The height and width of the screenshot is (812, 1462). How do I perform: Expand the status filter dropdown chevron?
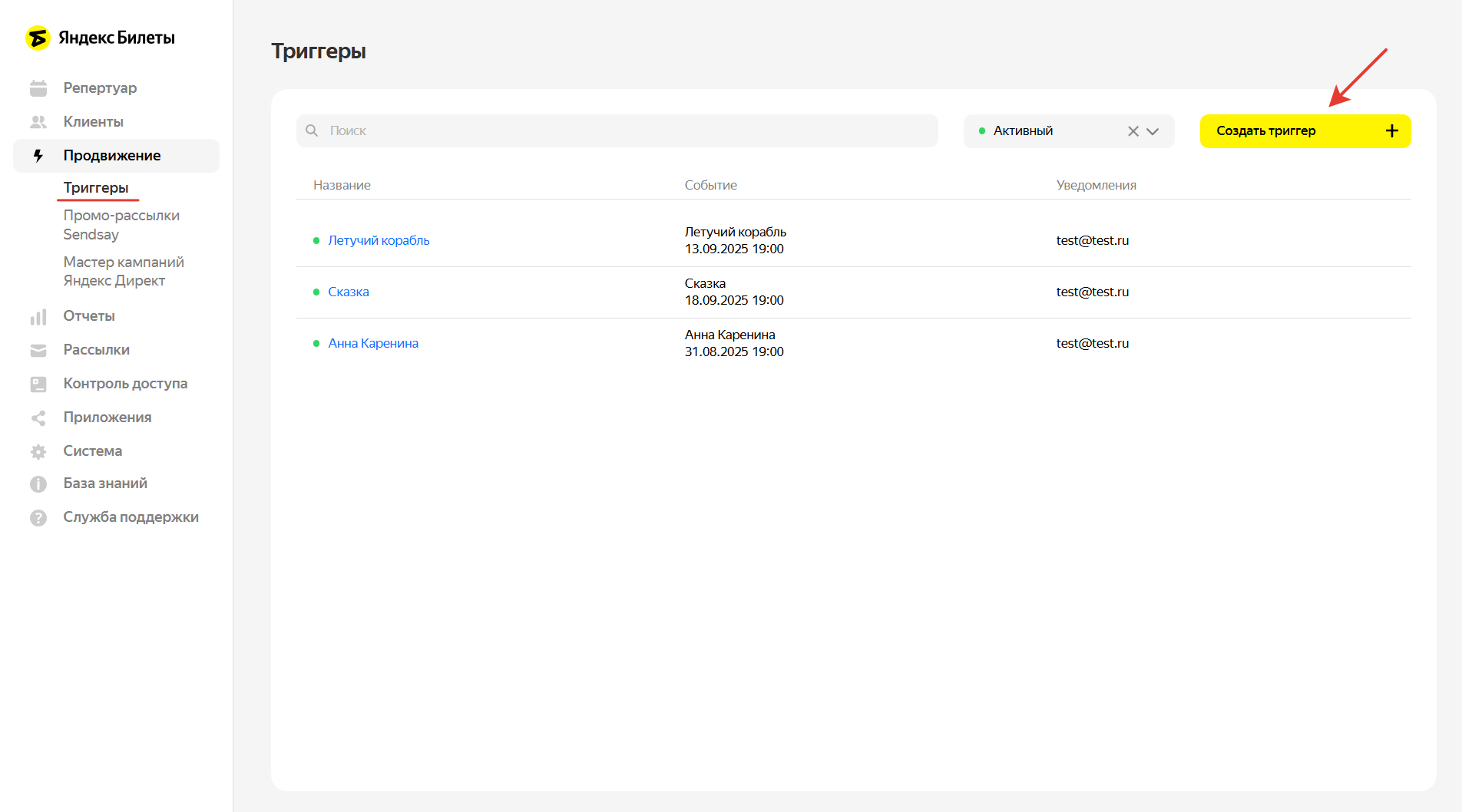coord(1153,131)
